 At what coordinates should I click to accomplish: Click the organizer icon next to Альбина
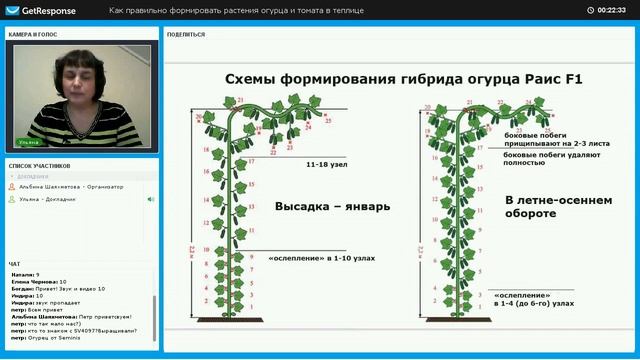(x=12, y=187)
